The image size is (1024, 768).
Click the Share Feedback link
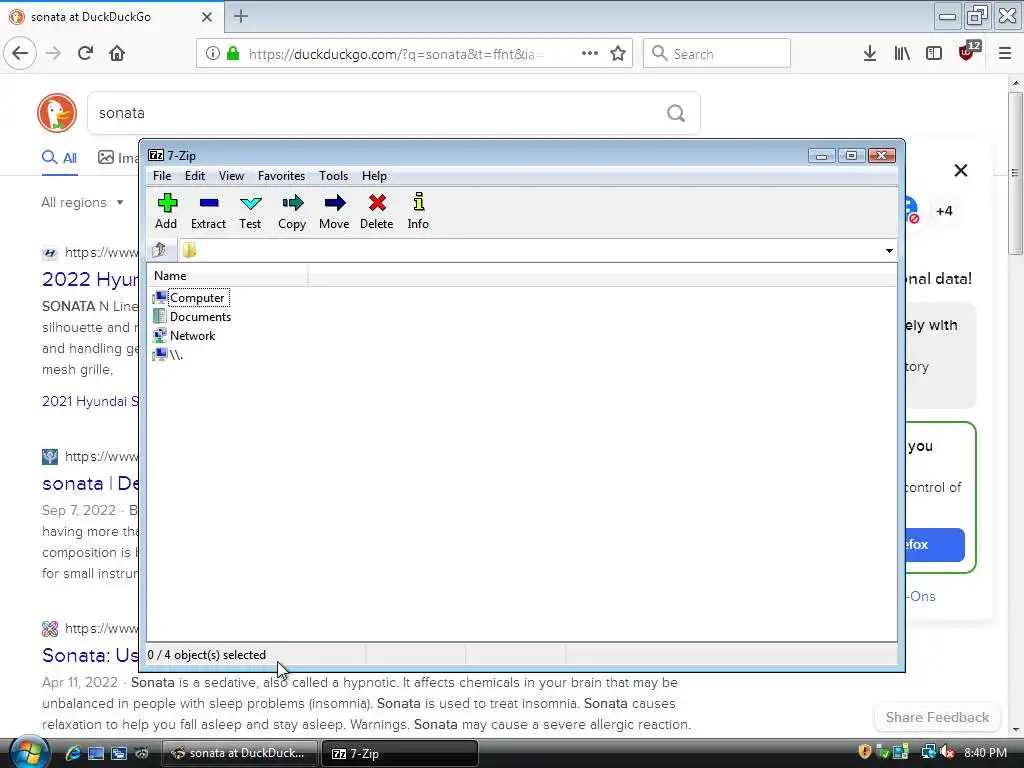click(937, 717)
